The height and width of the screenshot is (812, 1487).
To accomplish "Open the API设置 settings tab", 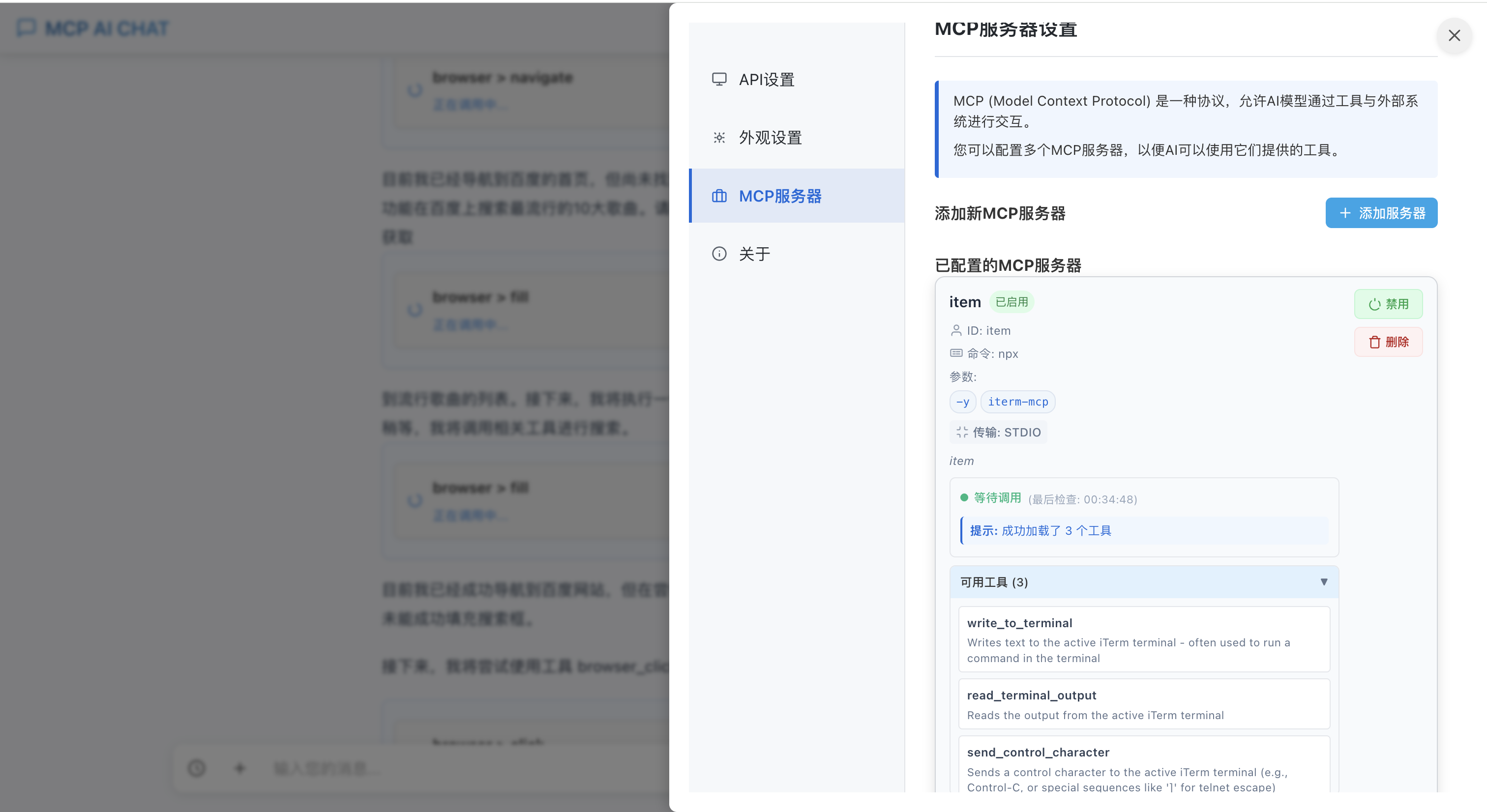I will tap(767, 80).
